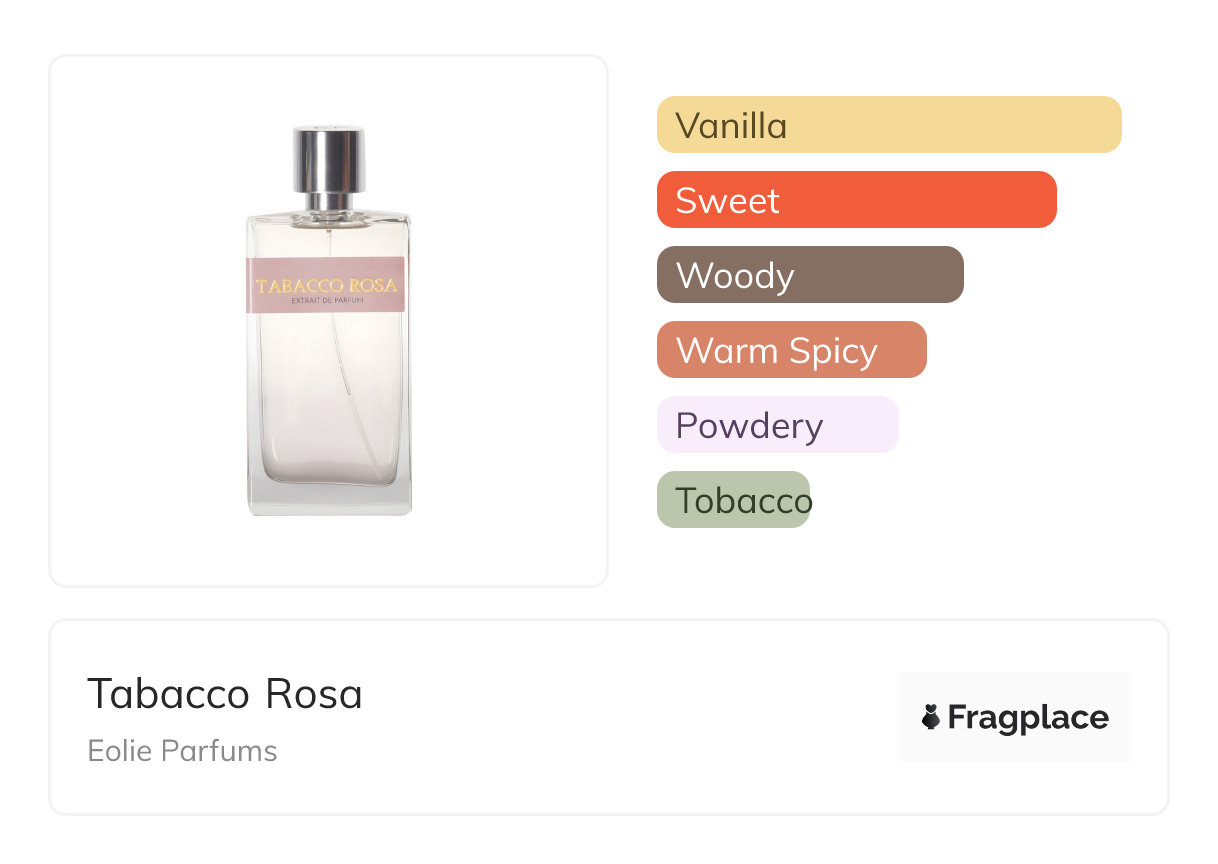Open the Tabacco Rosa fragrance title
The height and width of the screenshot is (864, 1218).
coord(225,694)
